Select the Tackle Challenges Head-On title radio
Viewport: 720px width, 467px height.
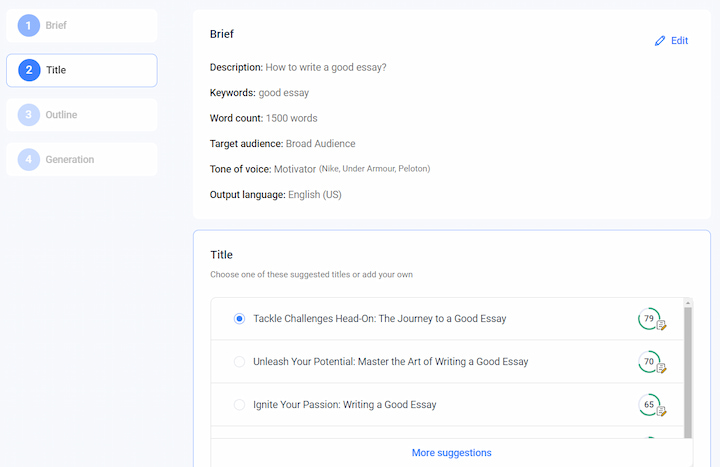(x=239, y=319)
